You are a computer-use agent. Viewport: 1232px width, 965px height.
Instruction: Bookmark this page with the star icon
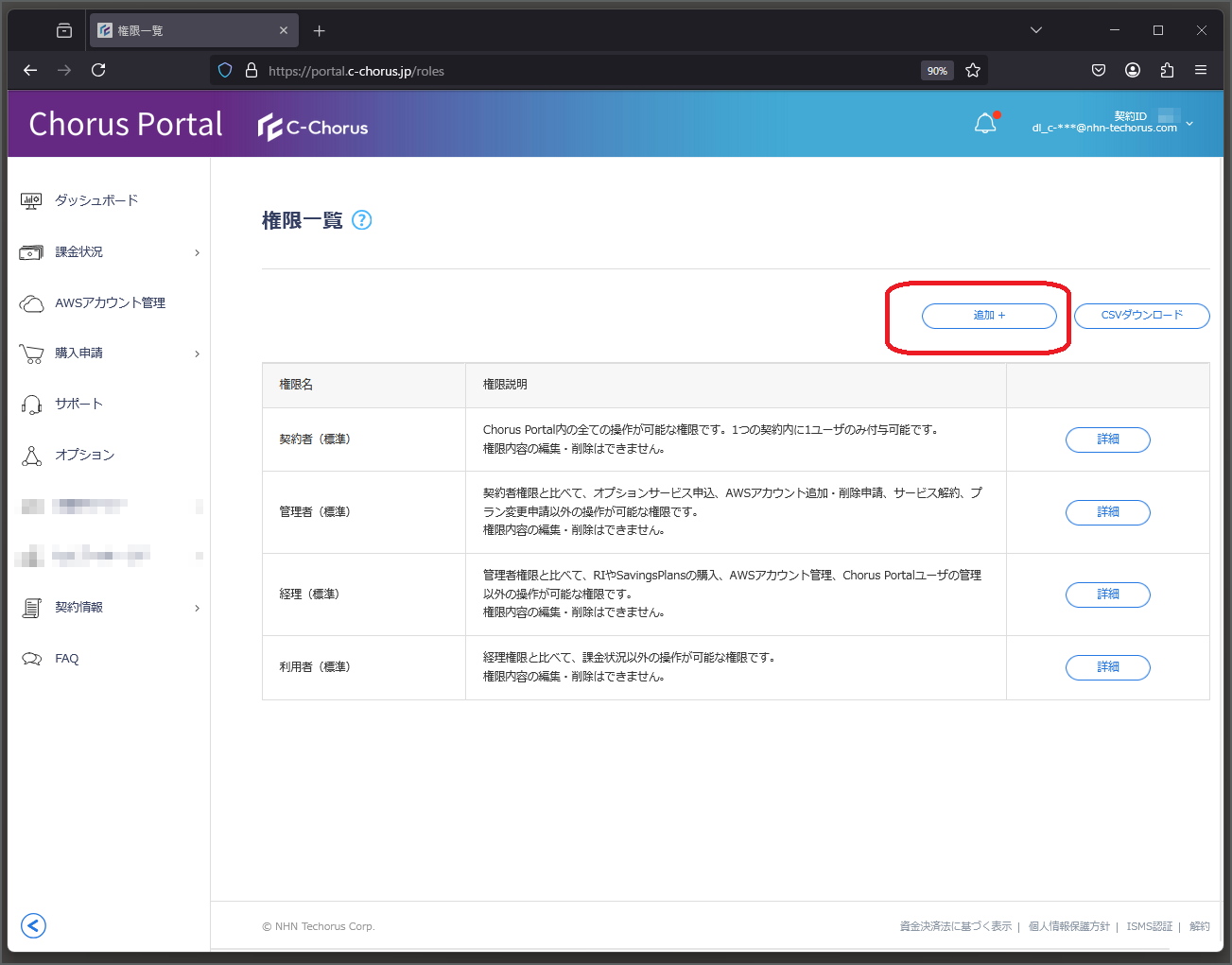tap(973, 70)
